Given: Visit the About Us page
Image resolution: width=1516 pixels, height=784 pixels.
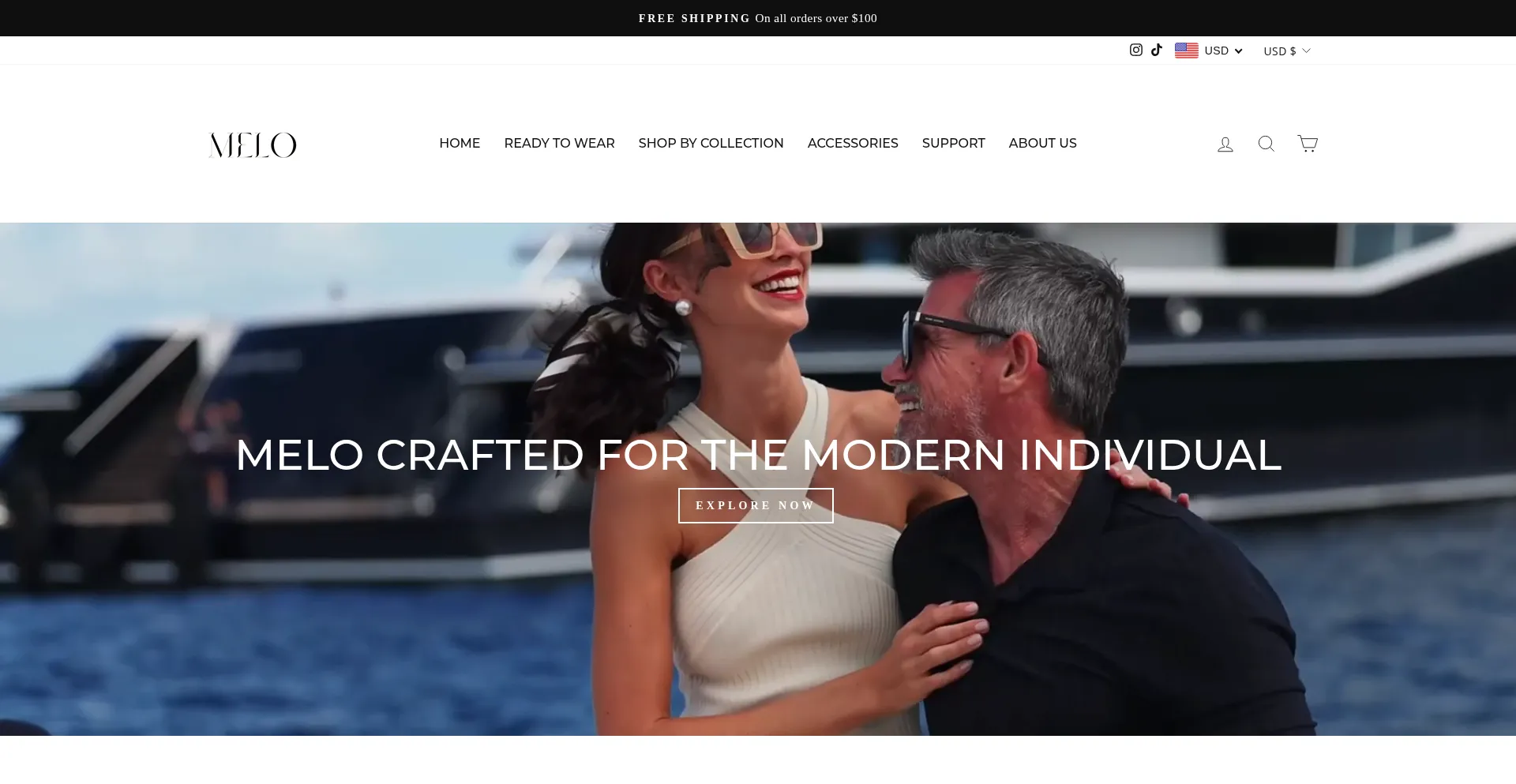Looking at the screenshot, I should coord(1042,143).
